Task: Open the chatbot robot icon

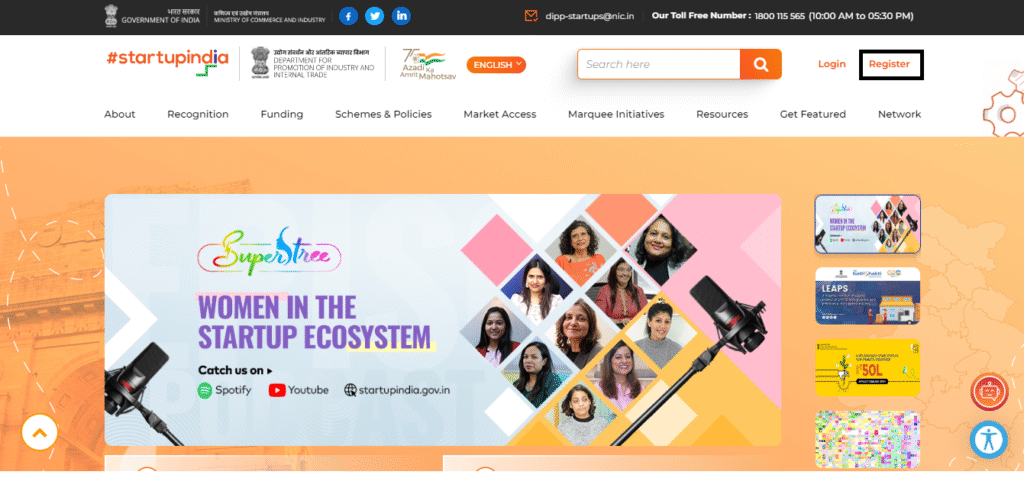Action: click(989, 391)
